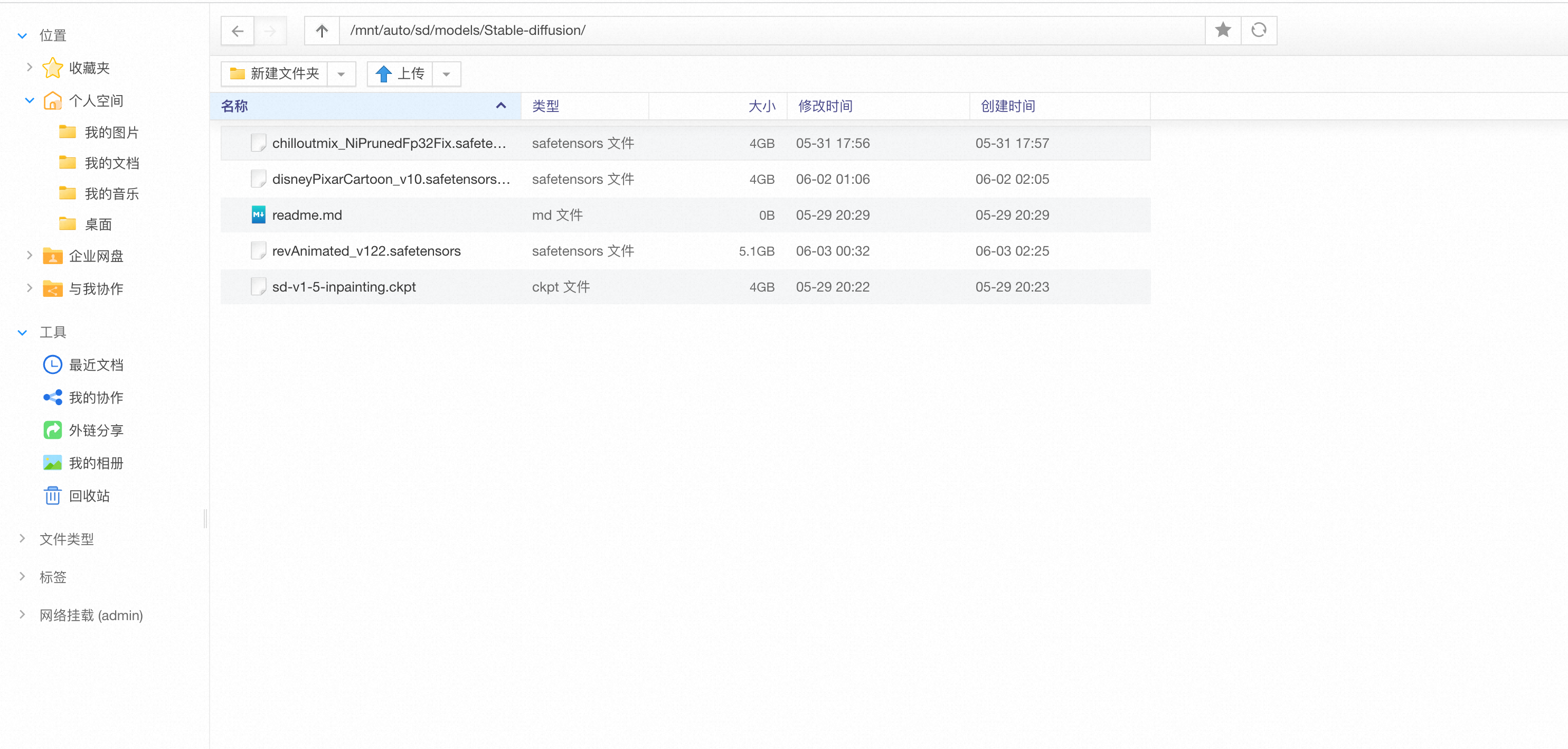Click the sidebar resize handle

pos(206,518)
